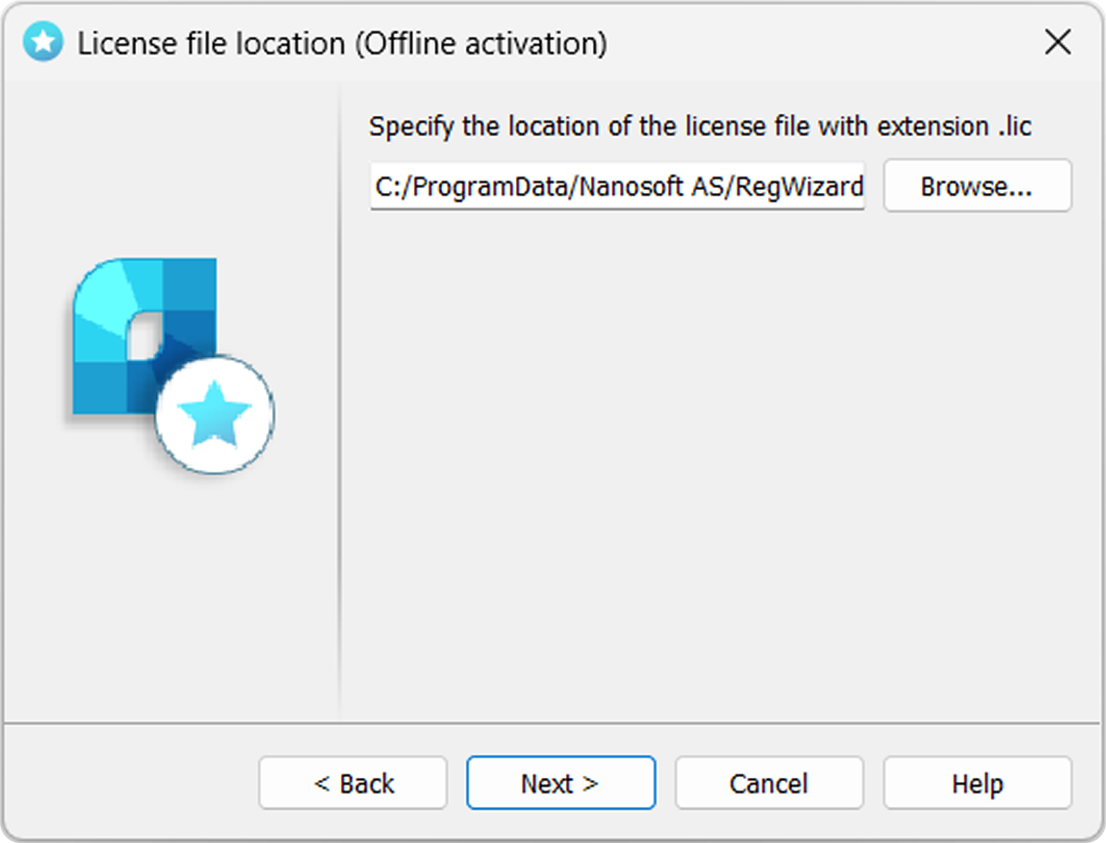
Task: Click the star icon in title bar
Action: tap(43, 42)
